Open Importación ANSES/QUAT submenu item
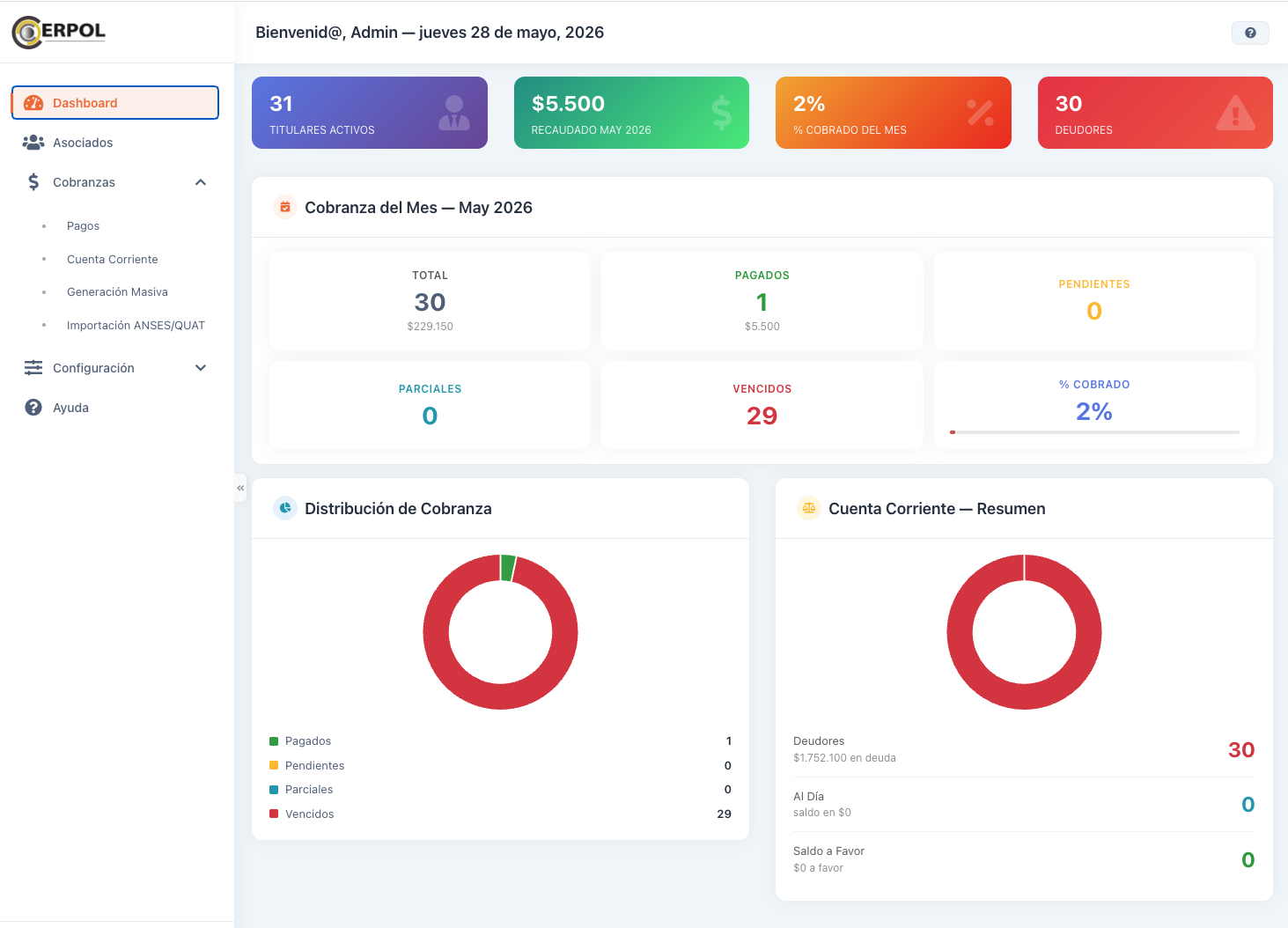Viewport: 1288px width, 928px height. tap(136, 326)
